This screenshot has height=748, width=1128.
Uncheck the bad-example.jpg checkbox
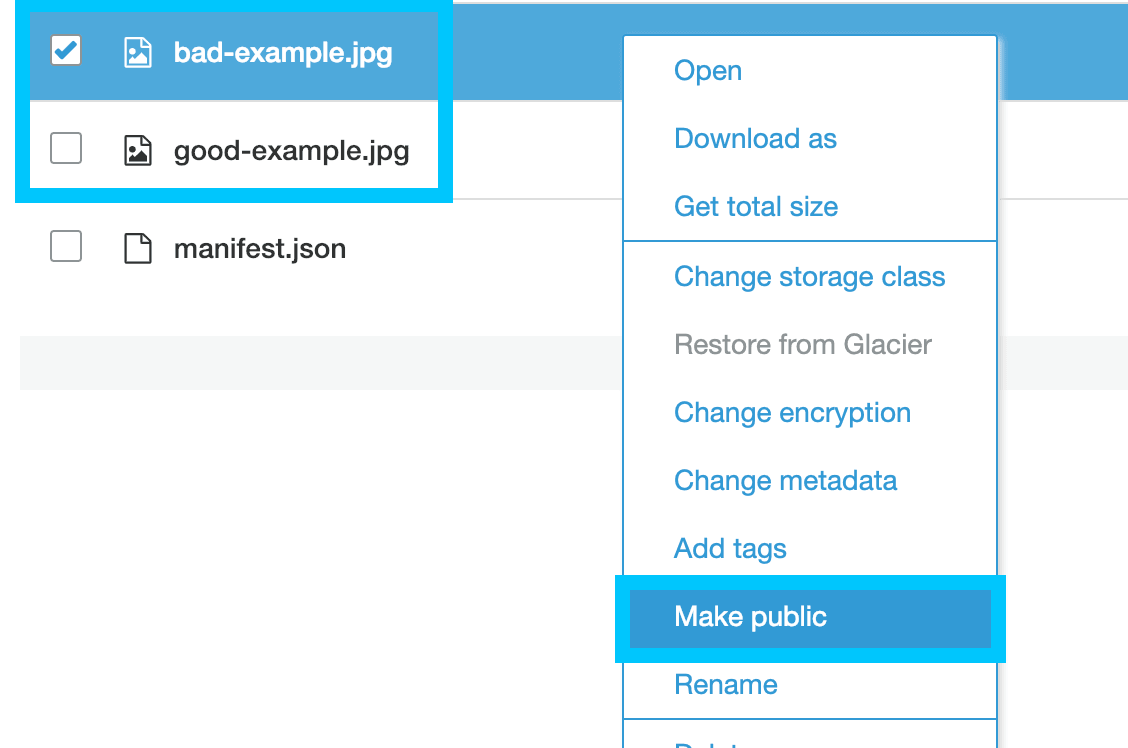pos(66,50)
